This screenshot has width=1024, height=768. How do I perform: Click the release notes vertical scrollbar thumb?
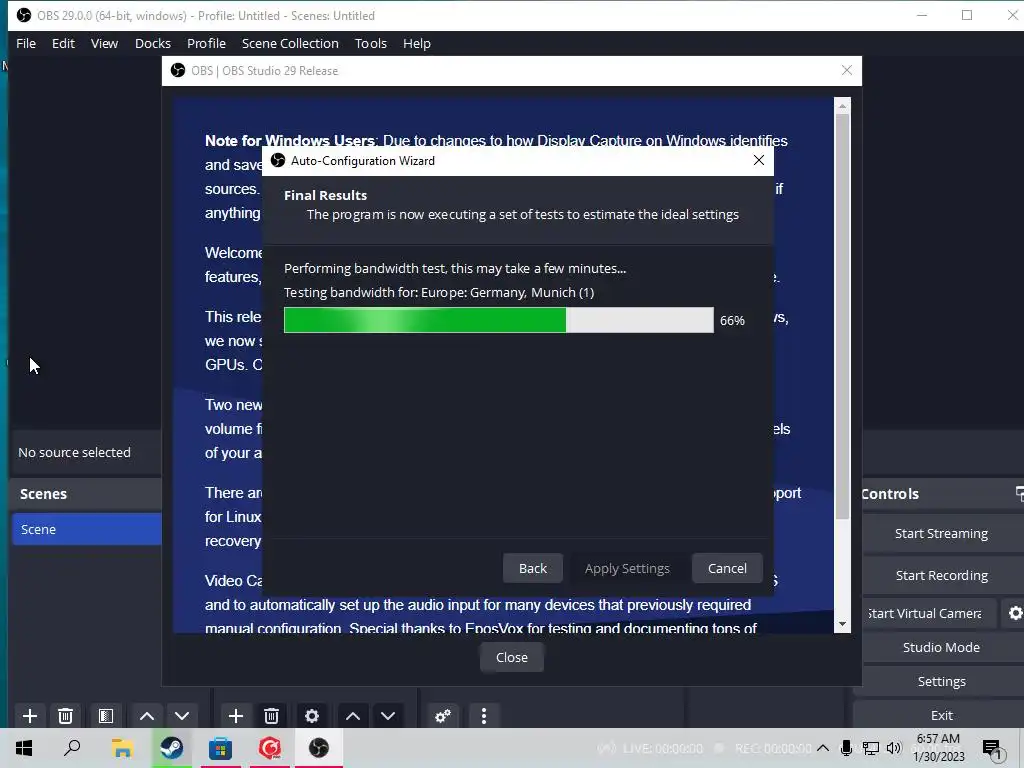[x=842, y=316]
